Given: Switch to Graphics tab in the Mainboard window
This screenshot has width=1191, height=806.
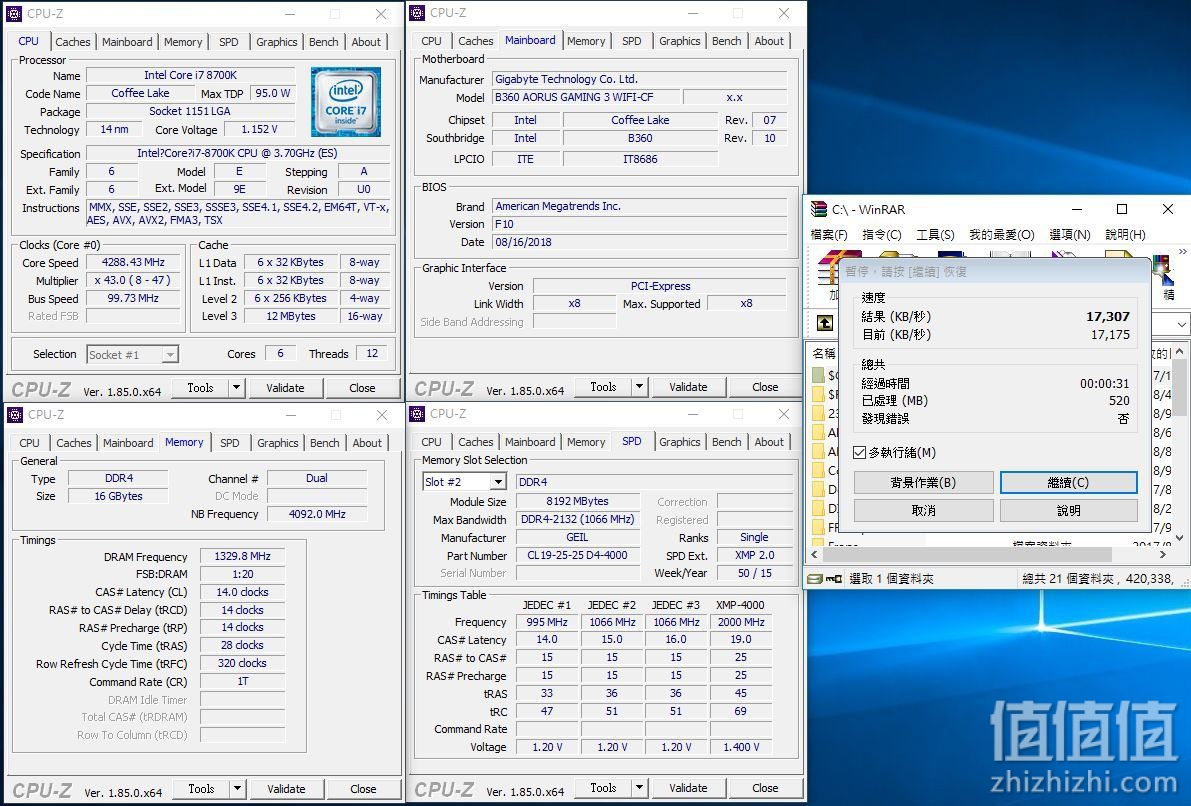Looking at the screenshot, I should click(679, 41).
